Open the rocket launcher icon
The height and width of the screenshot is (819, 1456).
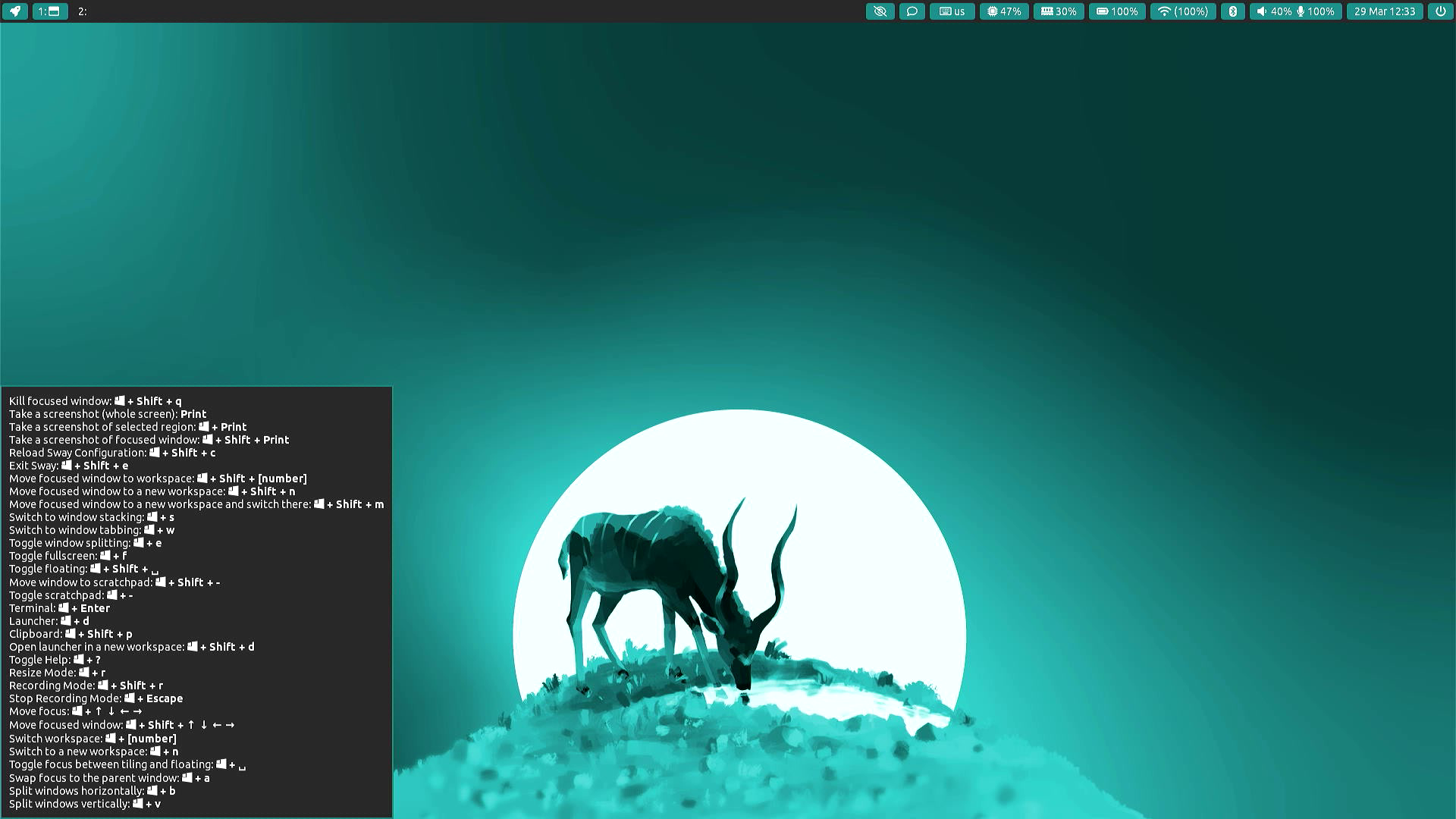coord(14,11)
